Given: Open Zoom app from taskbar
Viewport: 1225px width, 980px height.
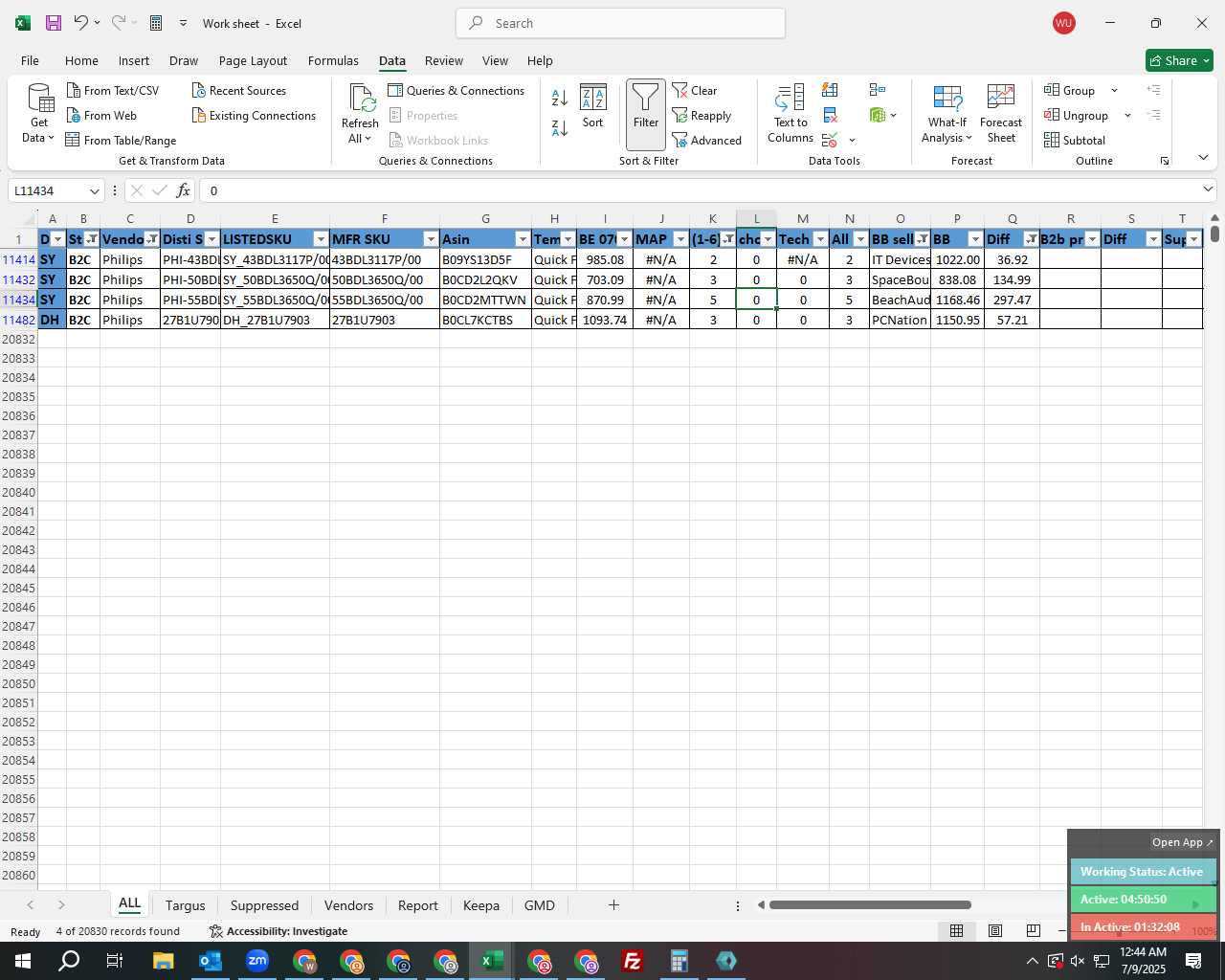Looking at the screenshot, I should click(x=256, y=961).
